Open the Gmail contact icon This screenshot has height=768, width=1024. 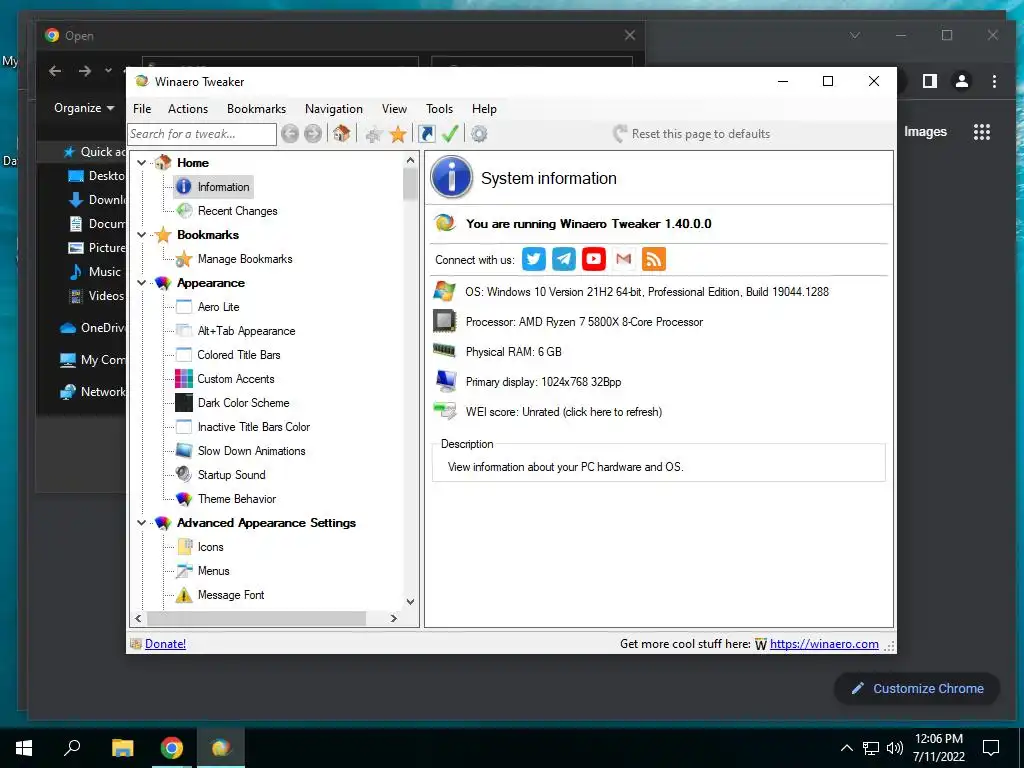(x=624, y=259)
